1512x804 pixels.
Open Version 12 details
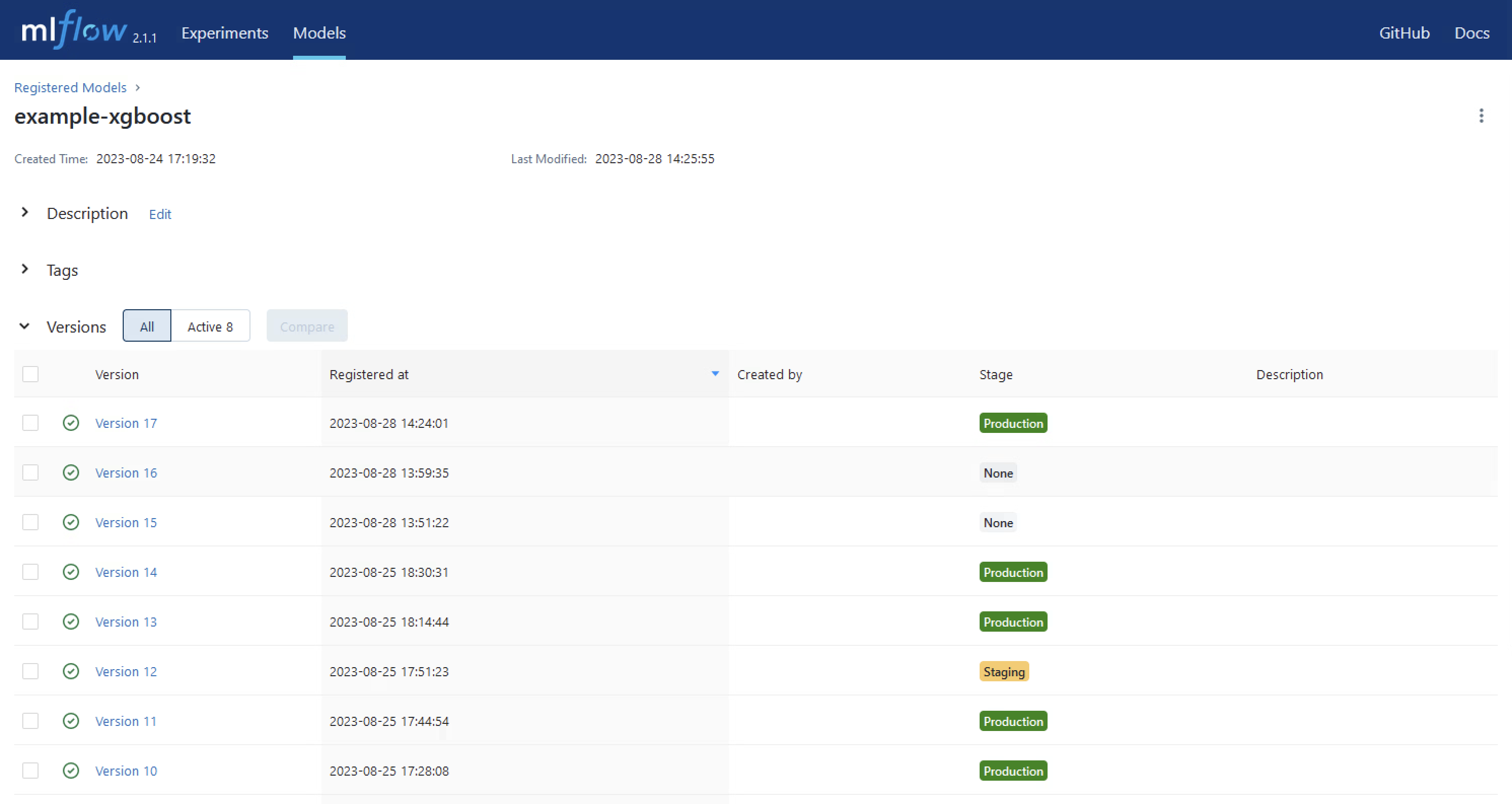(x=126, y=672)
